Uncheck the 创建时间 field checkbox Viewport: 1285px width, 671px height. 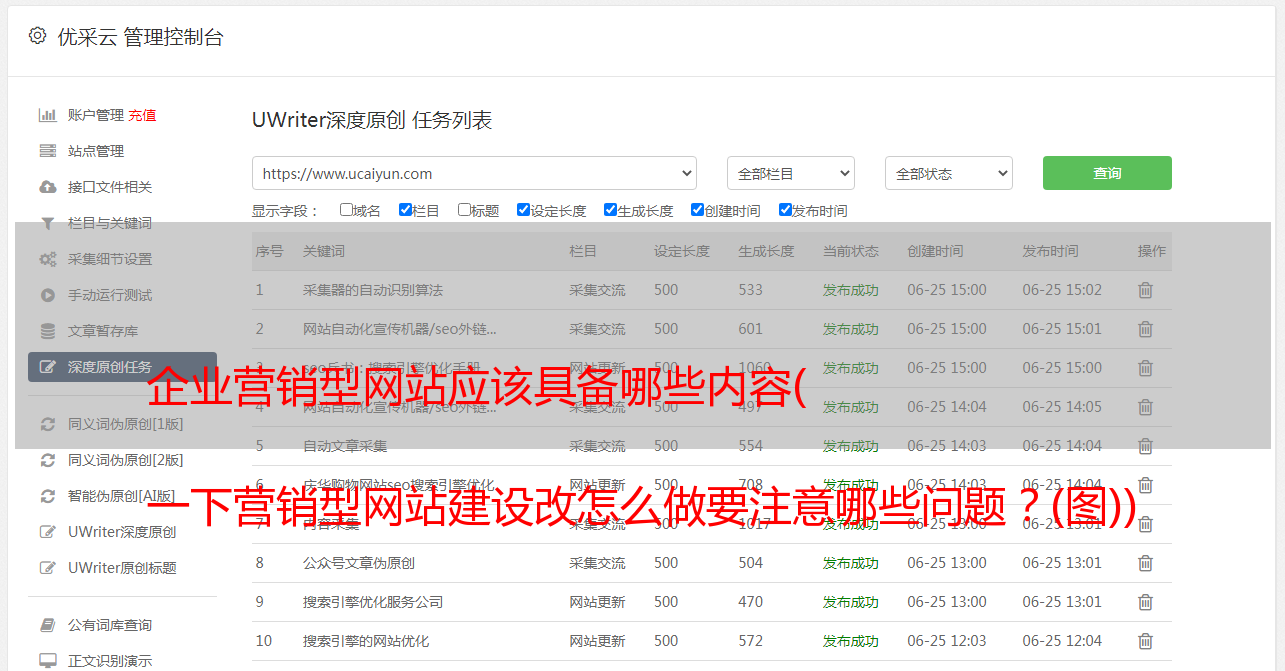click(x=697, y=210)
